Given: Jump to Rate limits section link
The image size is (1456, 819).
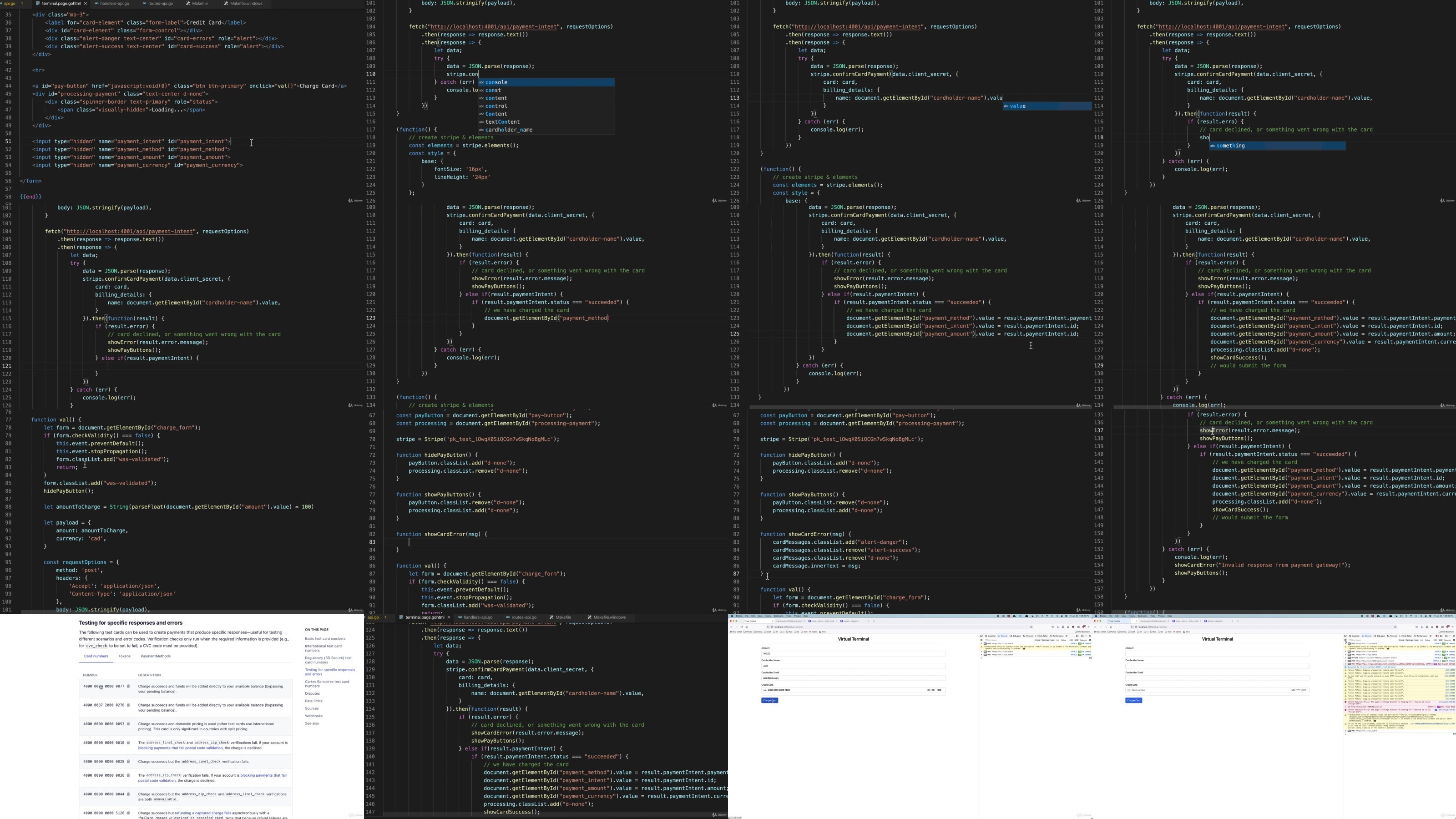Looking at the screenshot, I should point(313,701).
